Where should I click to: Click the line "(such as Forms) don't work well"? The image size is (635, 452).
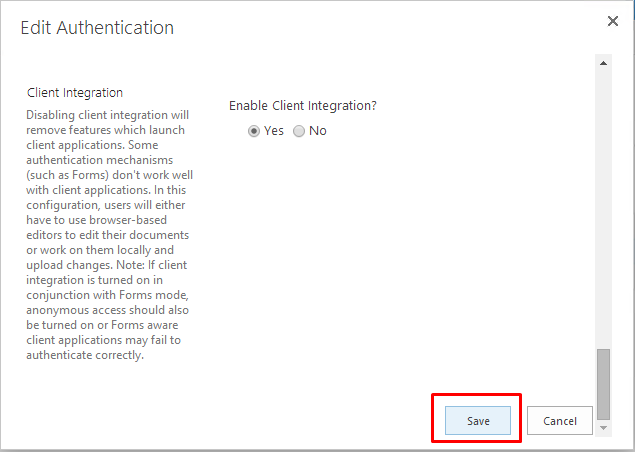(110, 175)
